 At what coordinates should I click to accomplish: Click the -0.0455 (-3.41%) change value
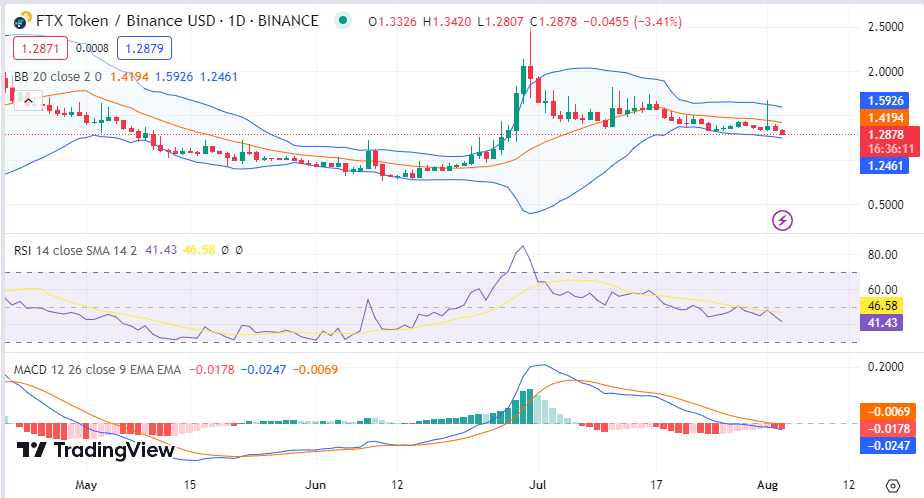(x=633, y=22)
